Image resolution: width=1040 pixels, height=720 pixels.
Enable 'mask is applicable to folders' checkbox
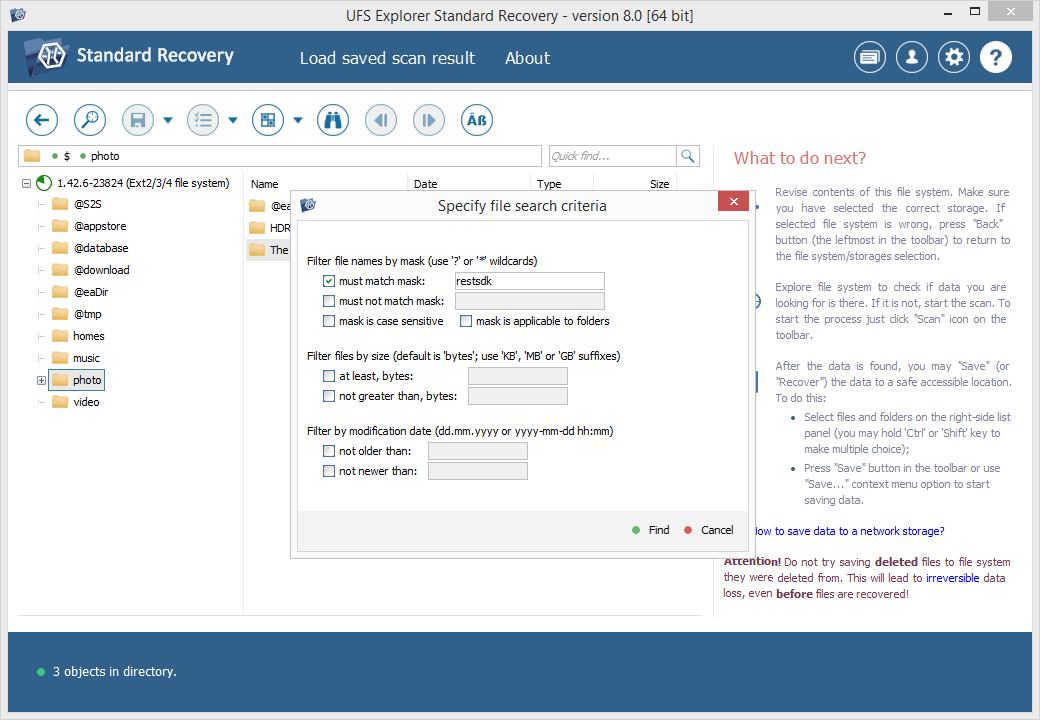pos(466,321)
